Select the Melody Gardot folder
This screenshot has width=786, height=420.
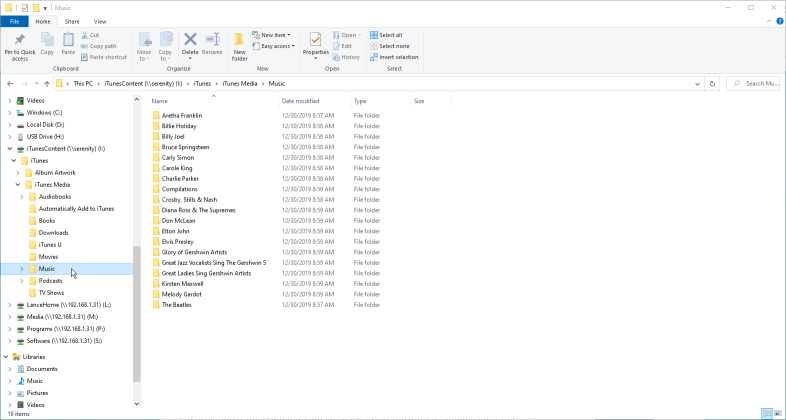[181, 294]
